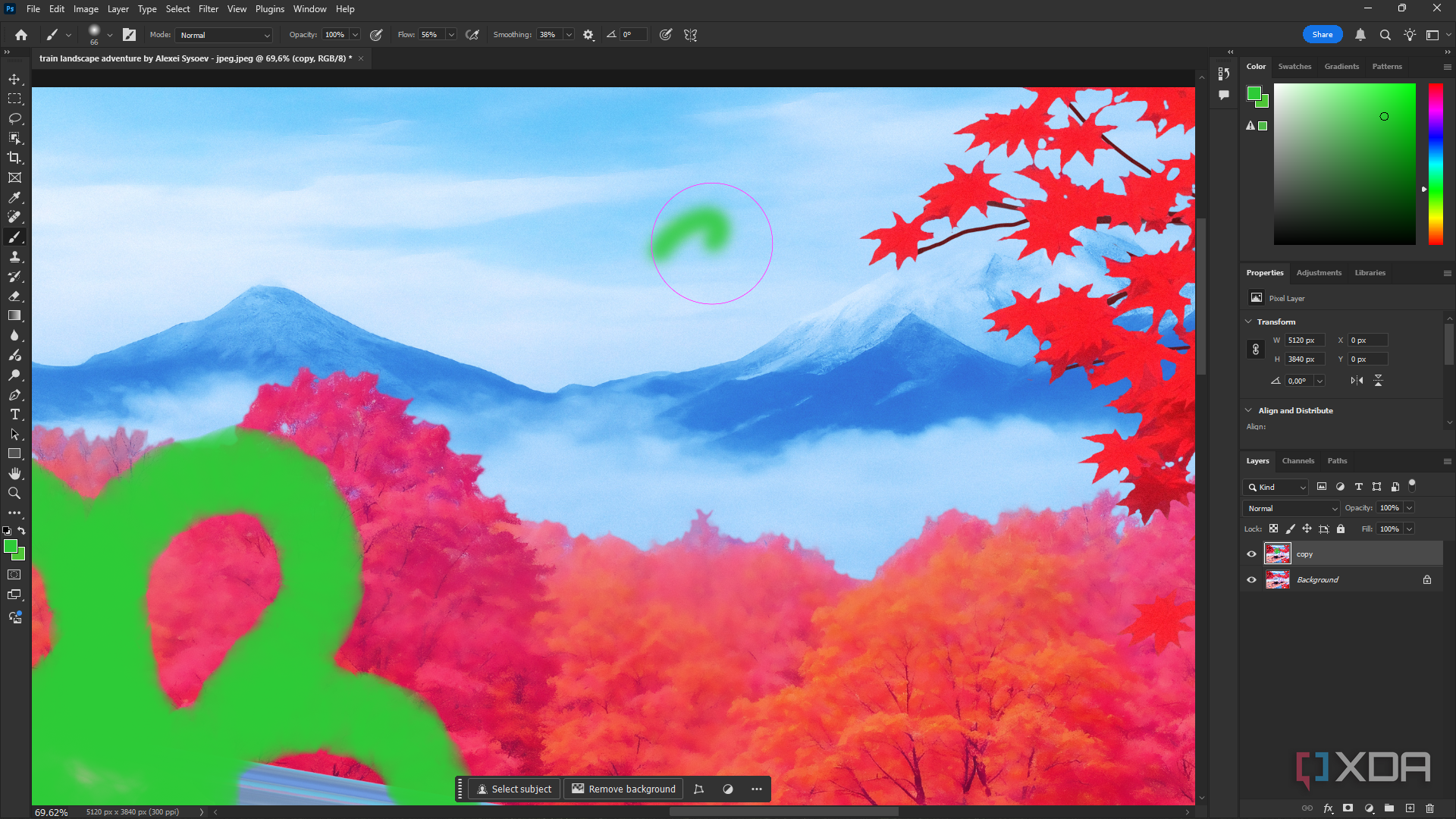Hide the Background layer
The width and height of the screenshot is (1456, 819).
coord(1252,580)
